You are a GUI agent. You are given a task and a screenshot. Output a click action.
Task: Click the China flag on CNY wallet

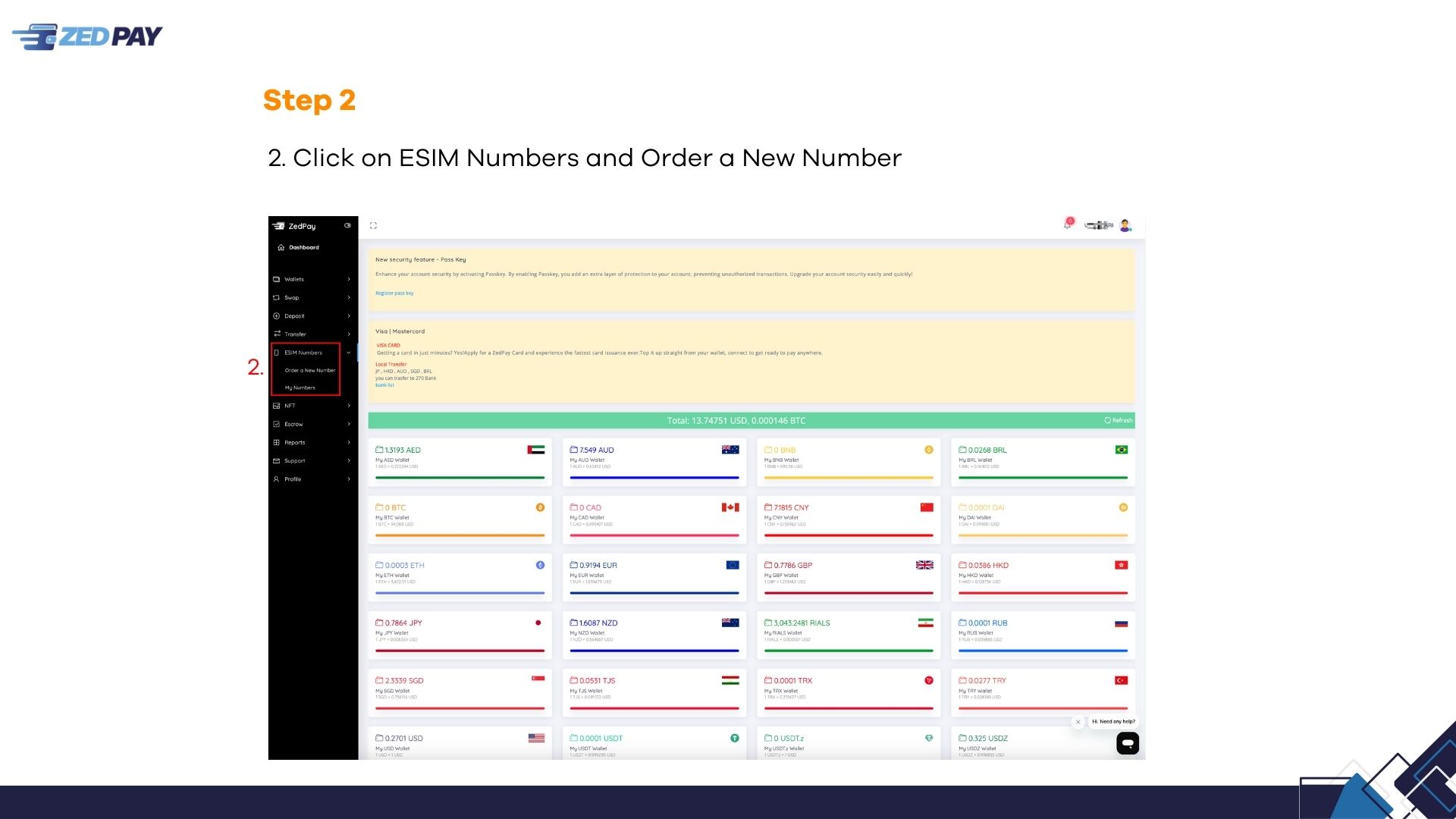[x=927, y=507]
